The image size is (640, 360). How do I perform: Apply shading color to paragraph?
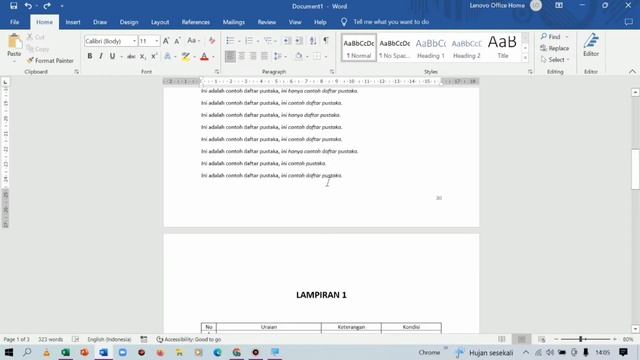tap(299, 56)
